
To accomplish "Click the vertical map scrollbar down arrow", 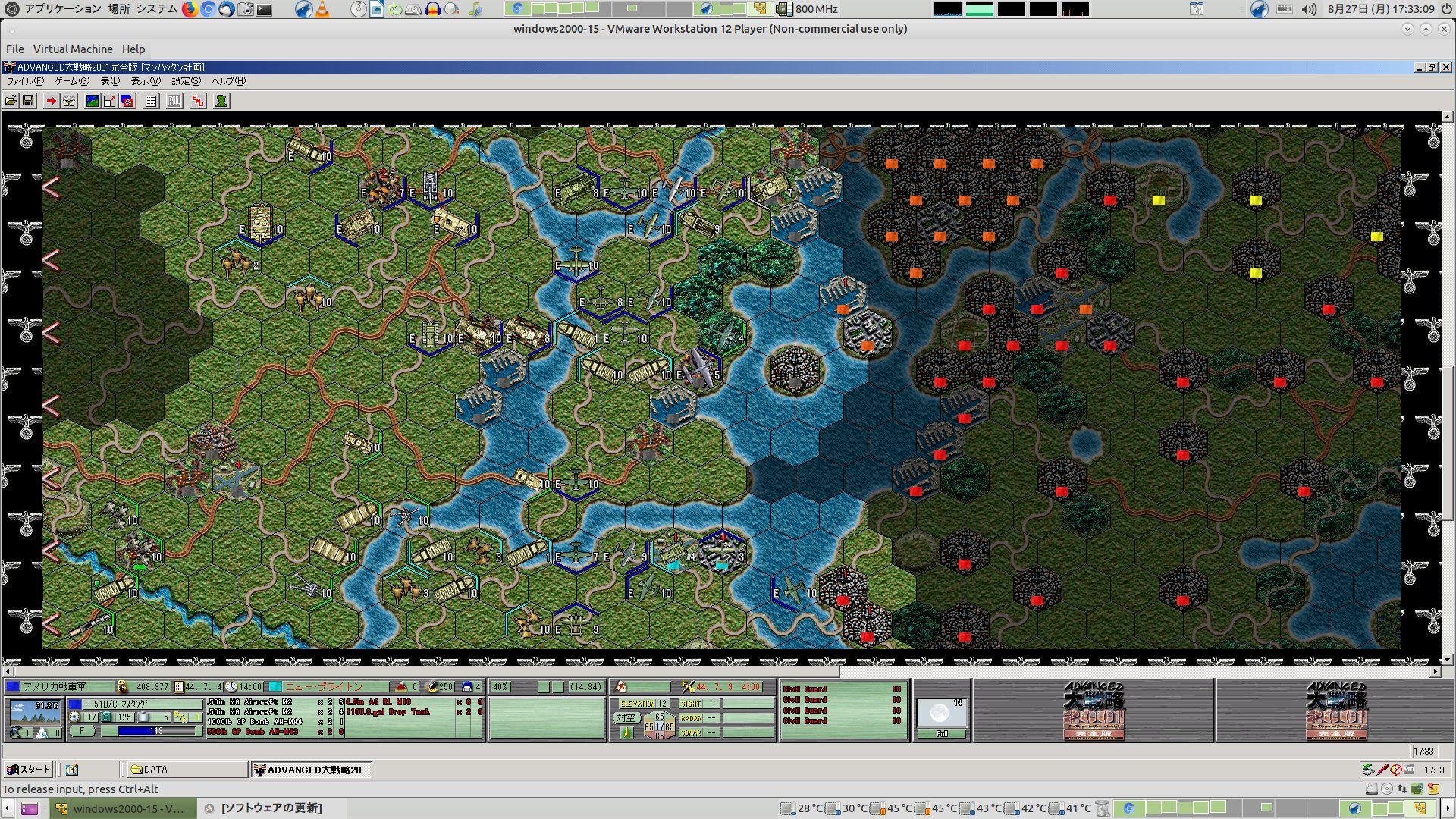I will (x=1448, y=660).
